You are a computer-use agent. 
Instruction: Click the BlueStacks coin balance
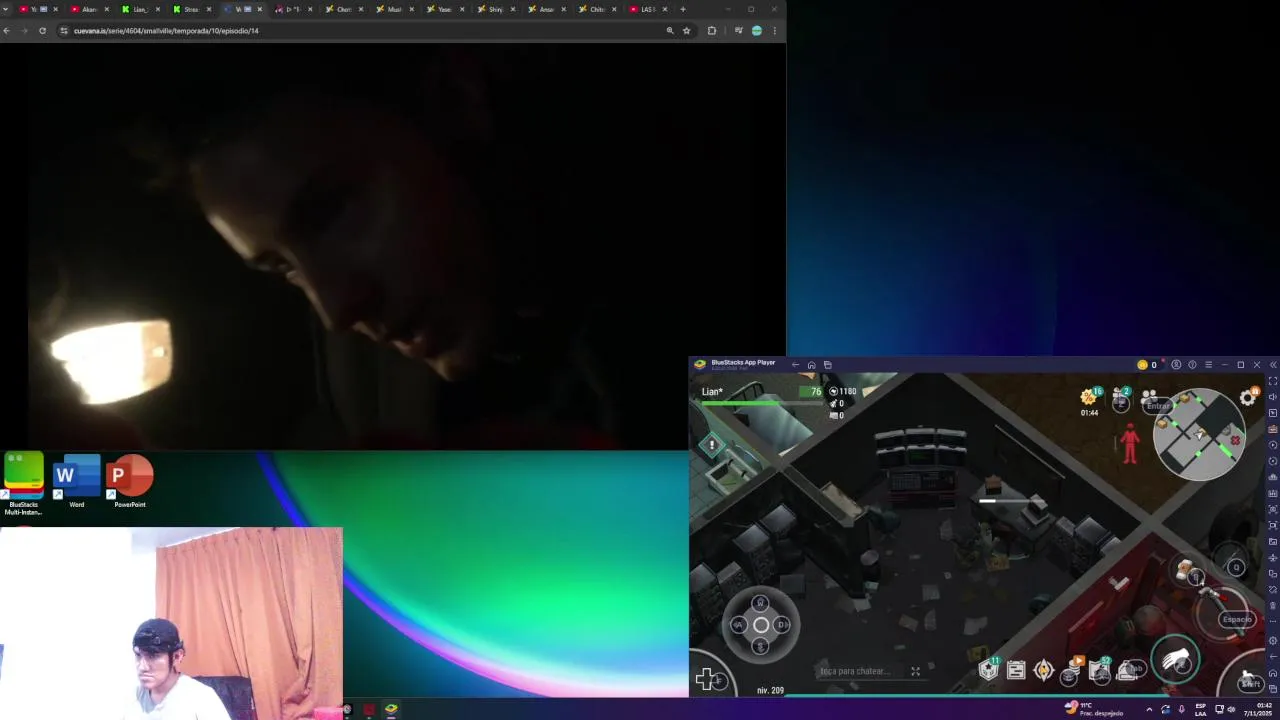(1147, 365)
